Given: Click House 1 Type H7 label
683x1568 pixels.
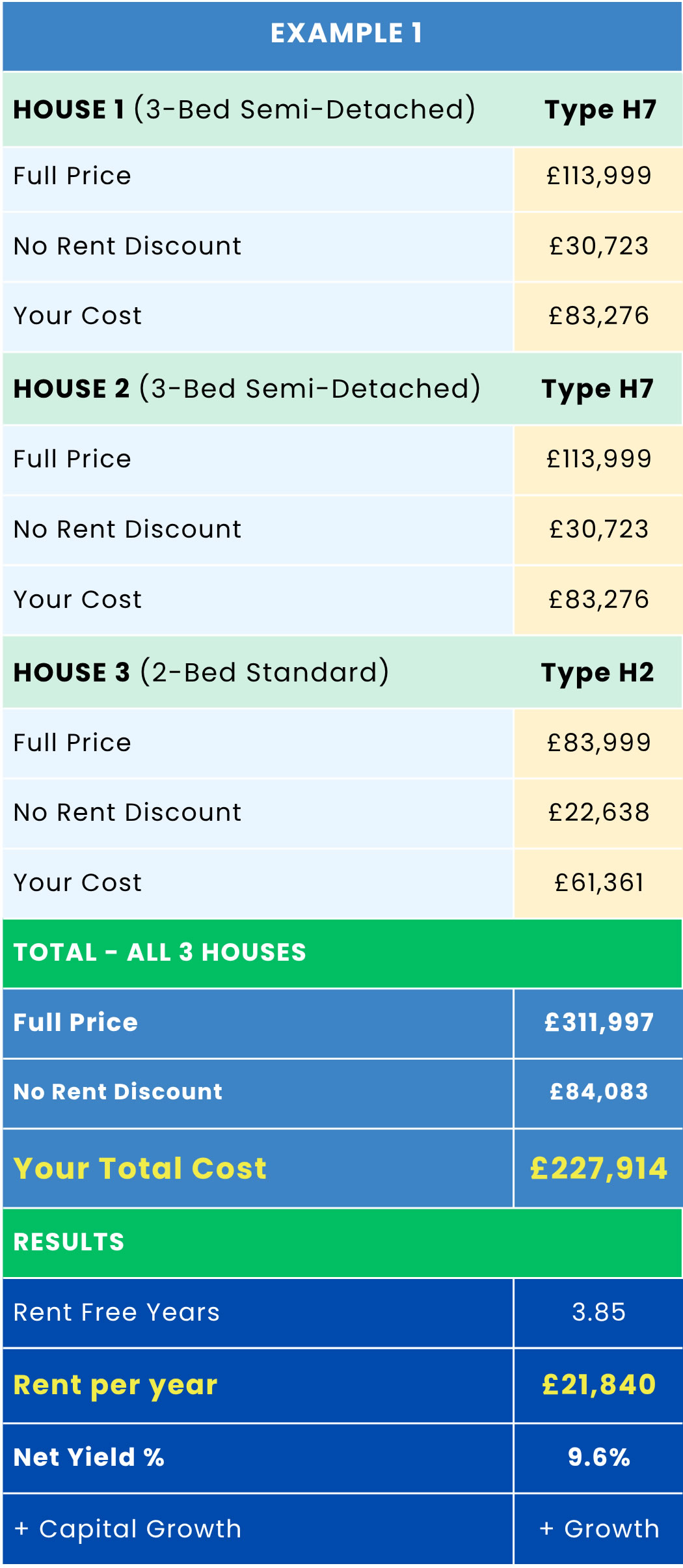Looking at the screenshot, I should 600,109.
